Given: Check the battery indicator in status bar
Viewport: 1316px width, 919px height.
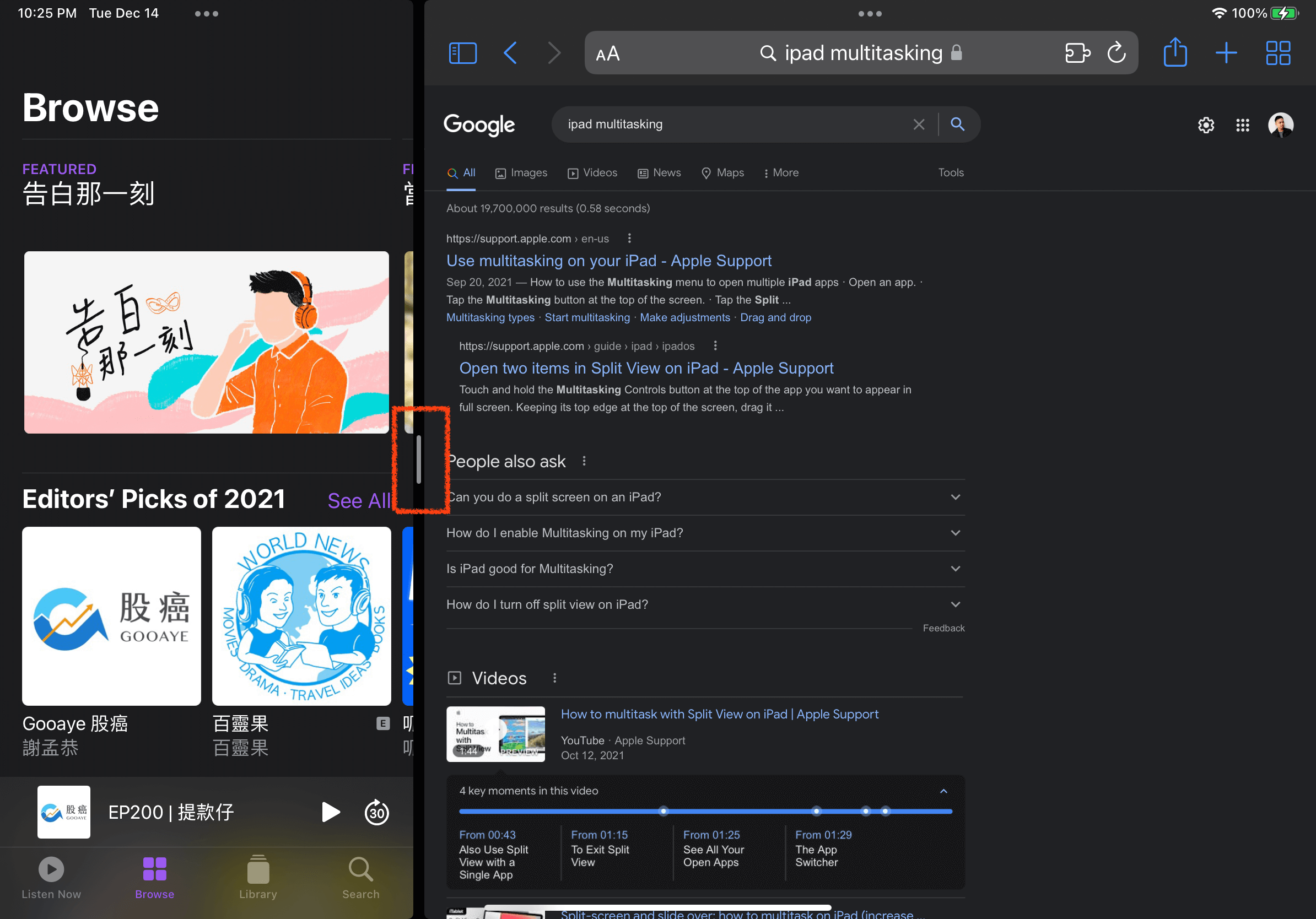Looking at the screenshot, I should 1285,13.
